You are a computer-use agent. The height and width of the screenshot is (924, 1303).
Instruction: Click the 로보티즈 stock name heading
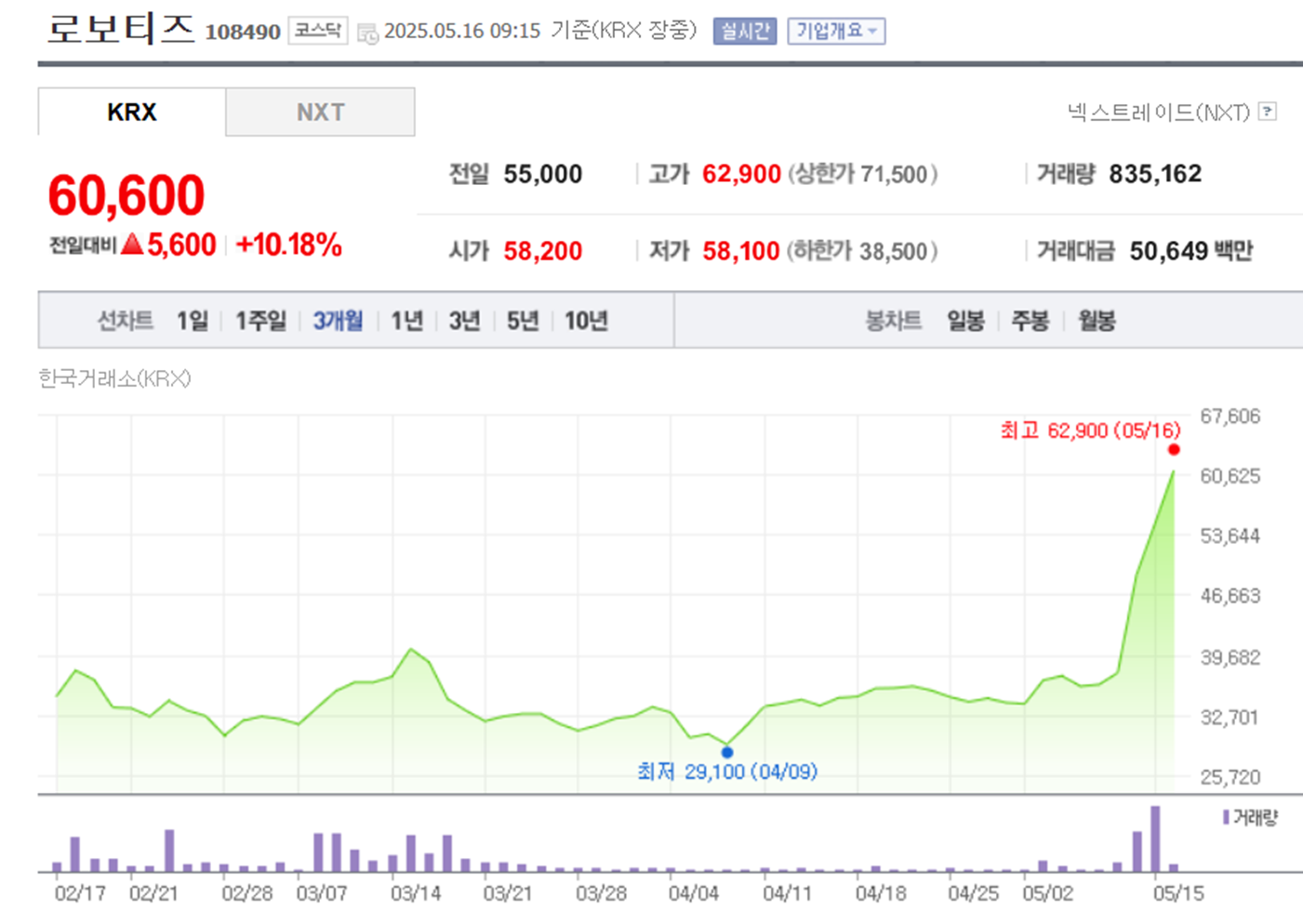point(121,28)
